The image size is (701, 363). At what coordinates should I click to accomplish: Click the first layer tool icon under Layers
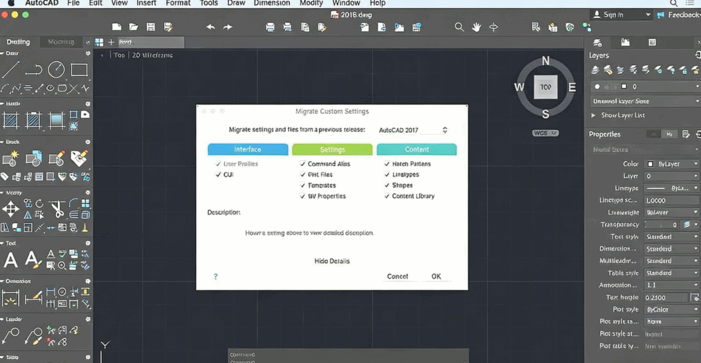pos(595,70)
